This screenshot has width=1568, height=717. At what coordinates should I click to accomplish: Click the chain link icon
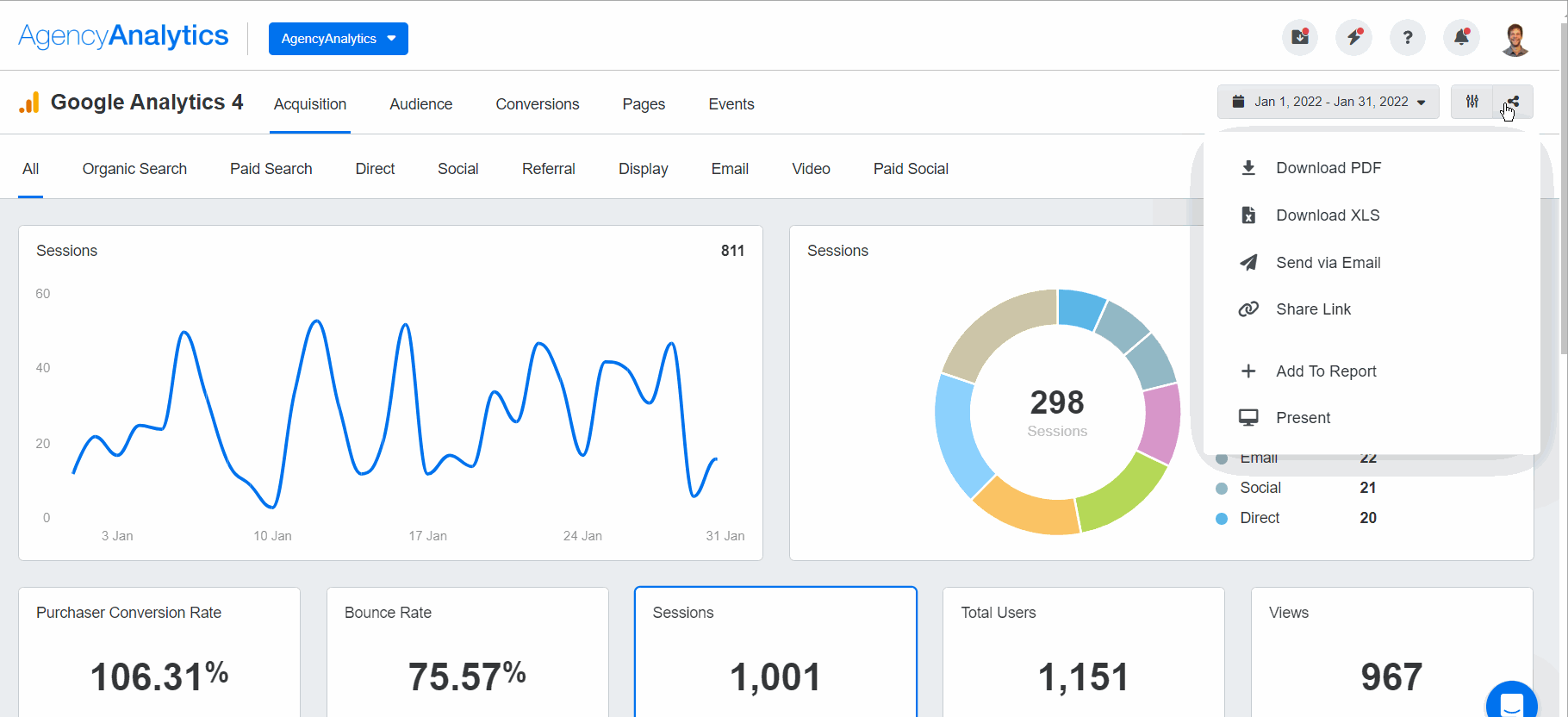coord(1248,309)
